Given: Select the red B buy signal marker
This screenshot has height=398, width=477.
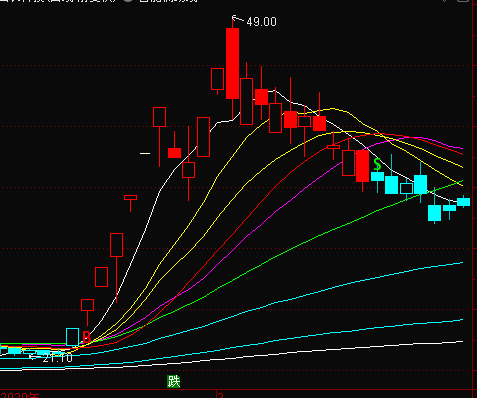Looking at the screenshot, I should [86, 337].
